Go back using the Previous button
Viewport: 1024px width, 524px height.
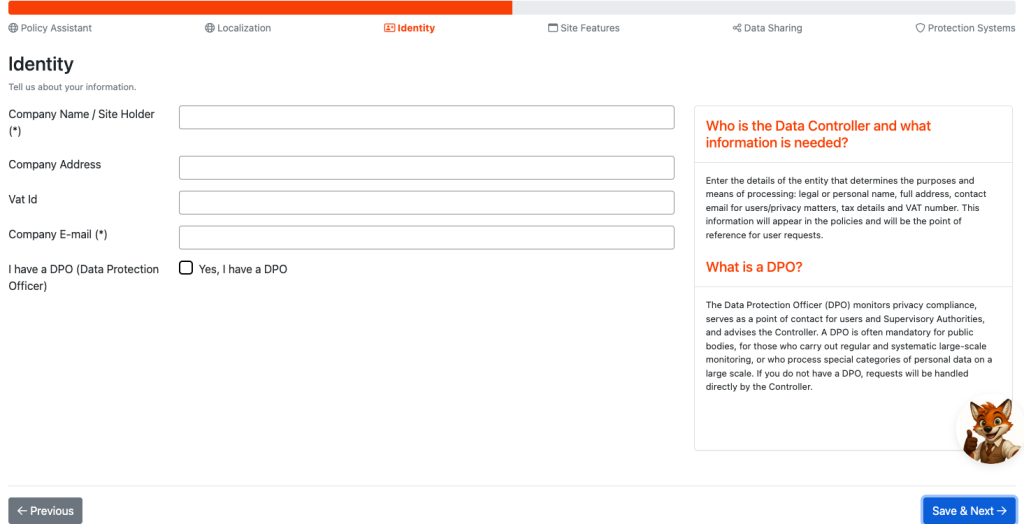click(x=45, y=510)
